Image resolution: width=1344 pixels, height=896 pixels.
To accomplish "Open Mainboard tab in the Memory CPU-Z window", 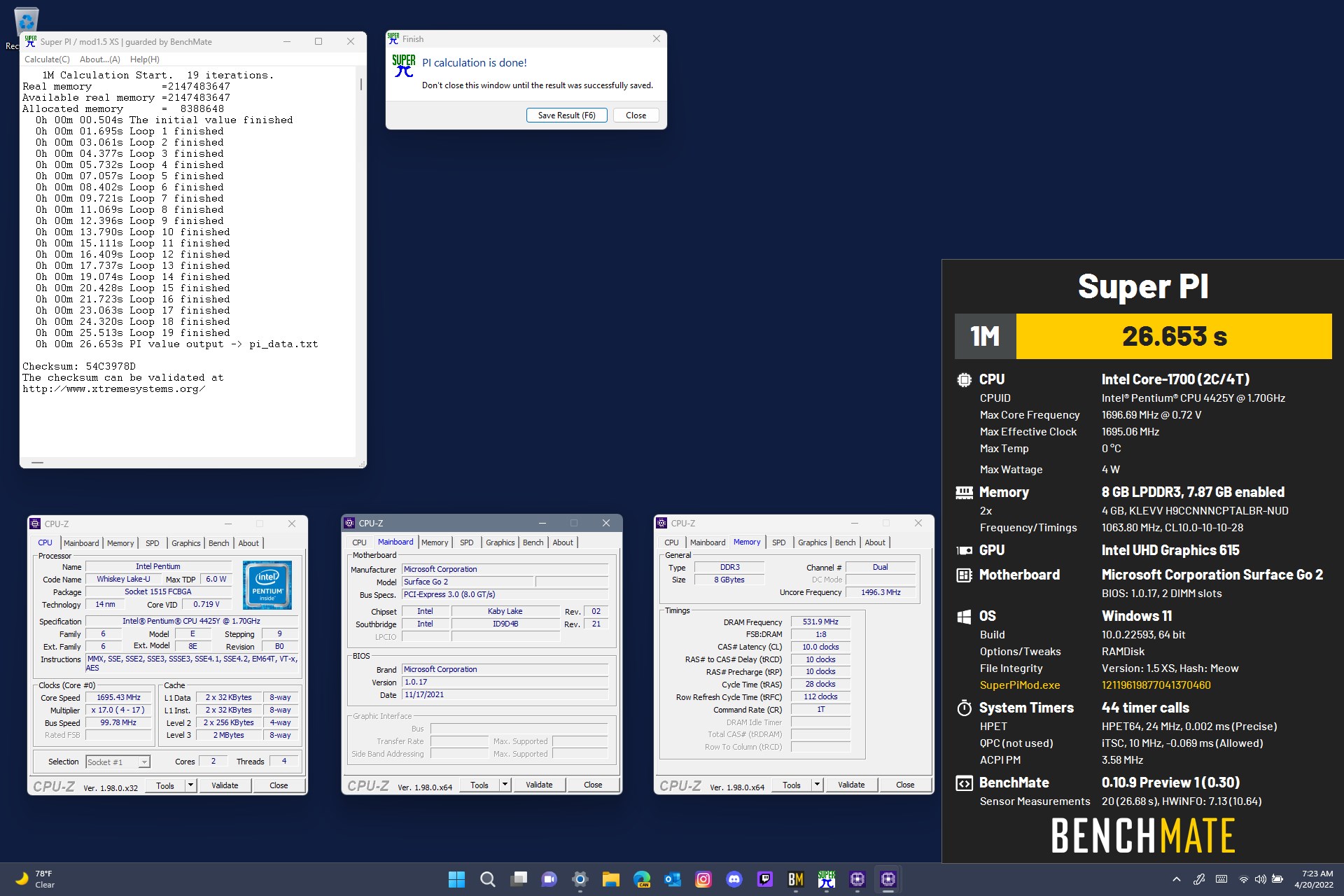I will pyautogui.click(x=708, y=542).
